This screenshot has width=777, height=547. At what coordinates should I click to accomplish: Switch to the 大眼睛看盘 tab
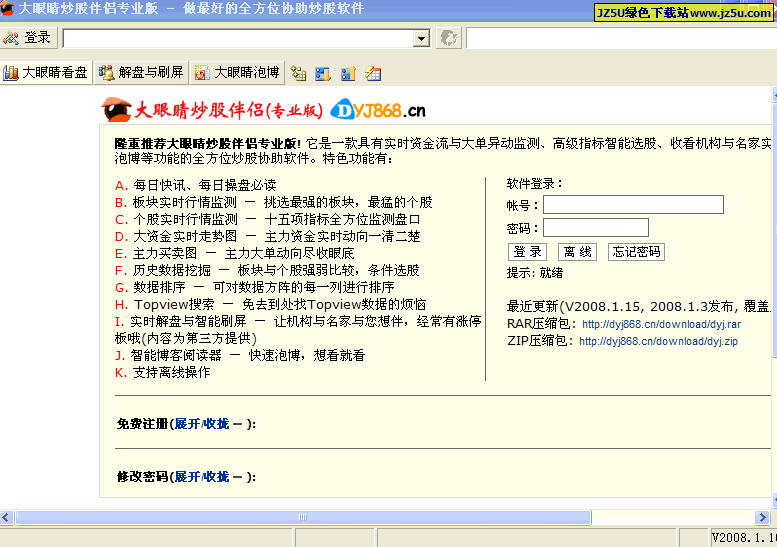(x=46, y=73)
